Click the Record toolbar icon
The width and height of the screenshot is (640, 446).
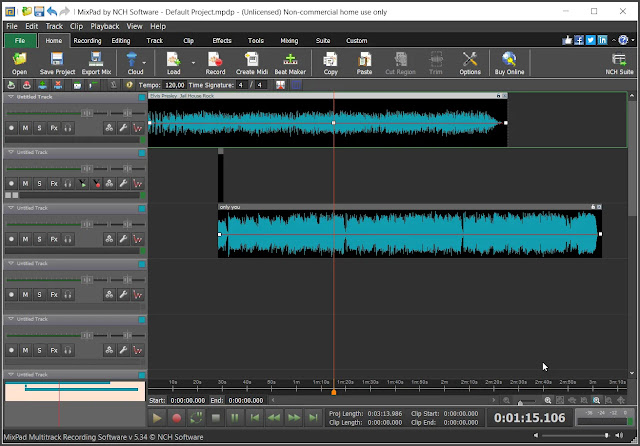[x=215, y=63]
